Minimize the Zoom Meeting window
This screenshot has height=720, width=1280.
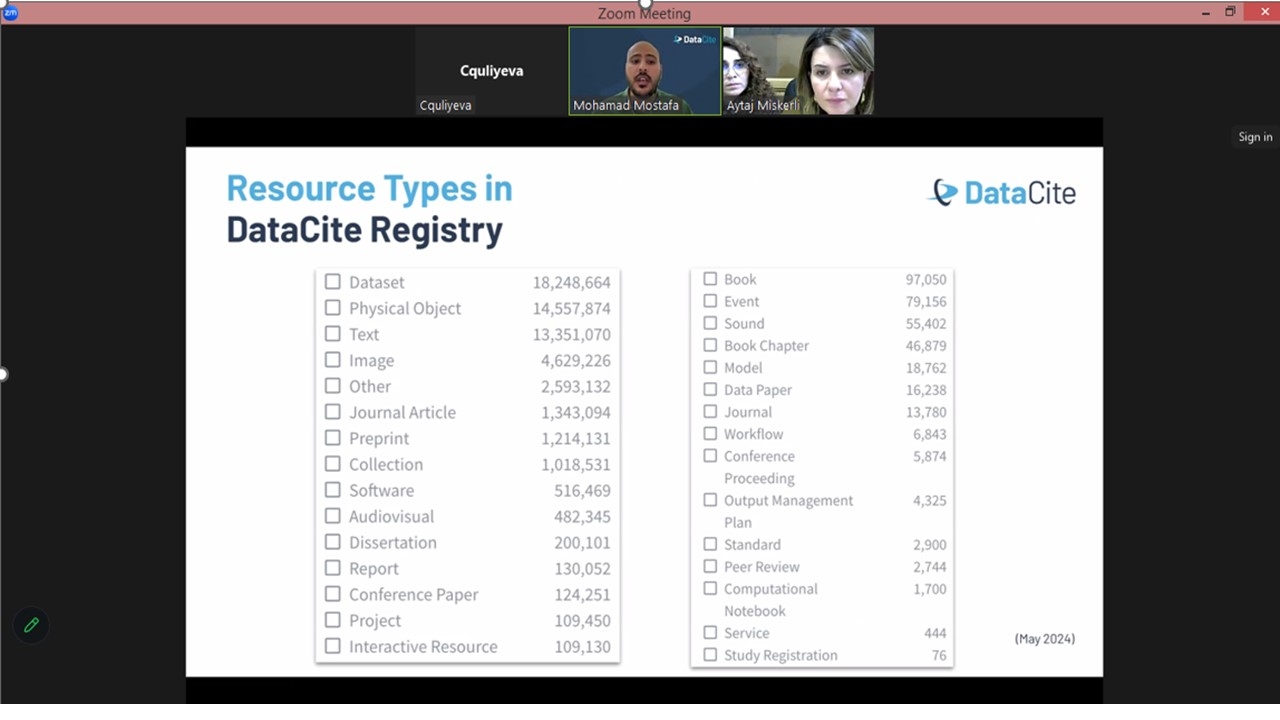pos(1204,12)
